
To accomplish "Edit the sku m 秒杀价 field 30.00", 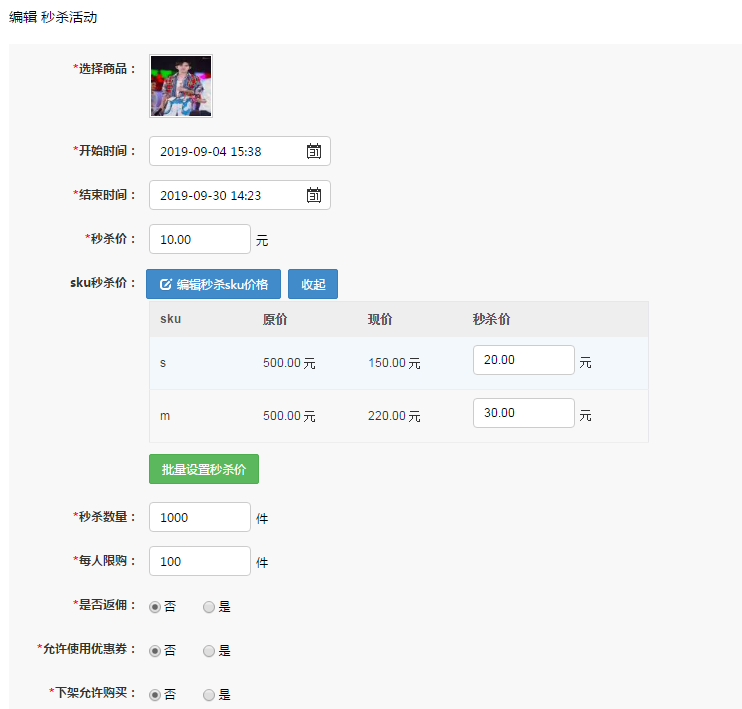I will click(x=524, y=413).
